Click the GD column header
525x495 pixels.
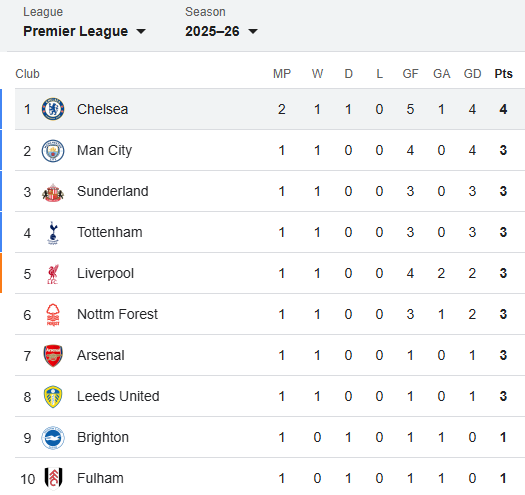[472, 74]
